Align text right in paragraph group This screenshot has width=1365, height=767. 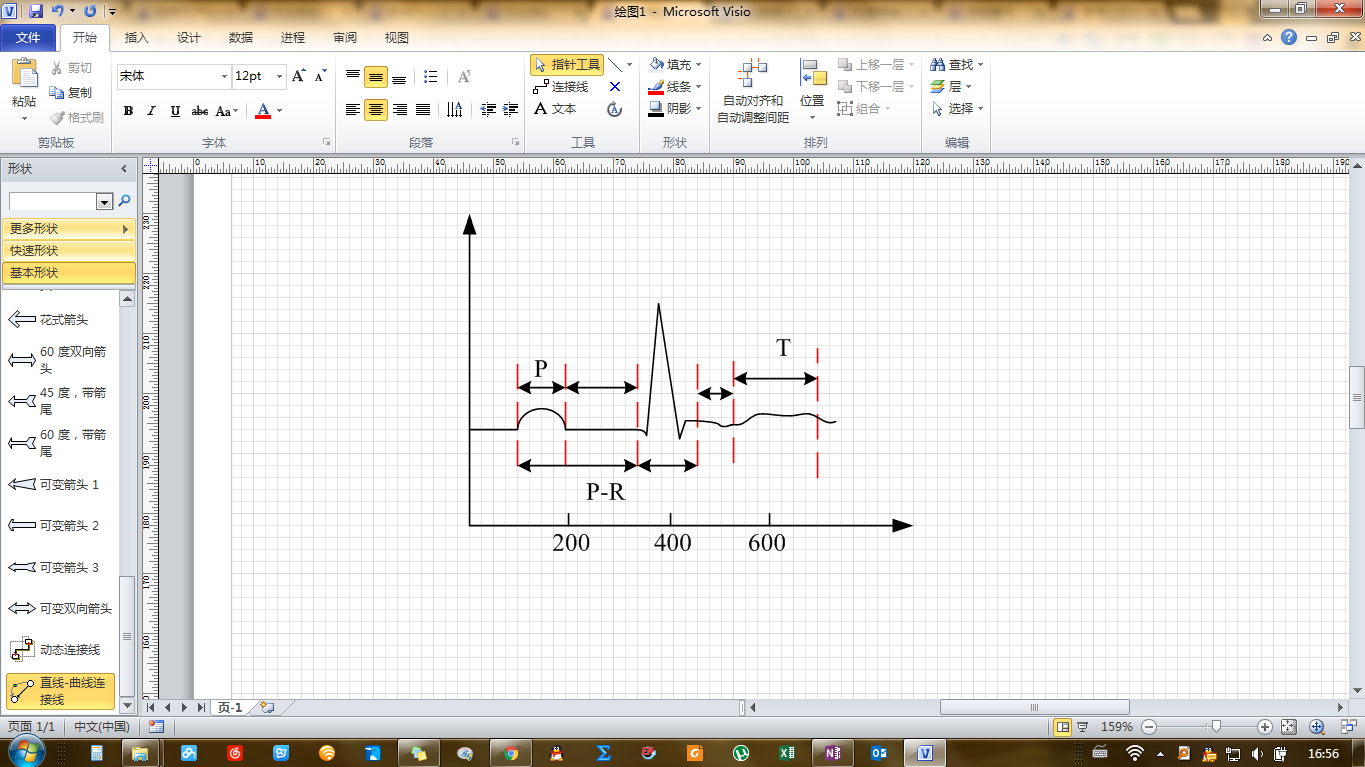(400, 110)
